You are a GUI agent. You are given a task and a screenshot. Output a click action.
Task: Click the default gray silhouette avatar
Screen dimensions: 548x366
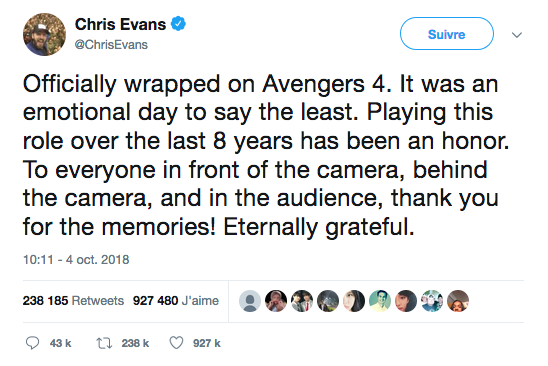250,301
